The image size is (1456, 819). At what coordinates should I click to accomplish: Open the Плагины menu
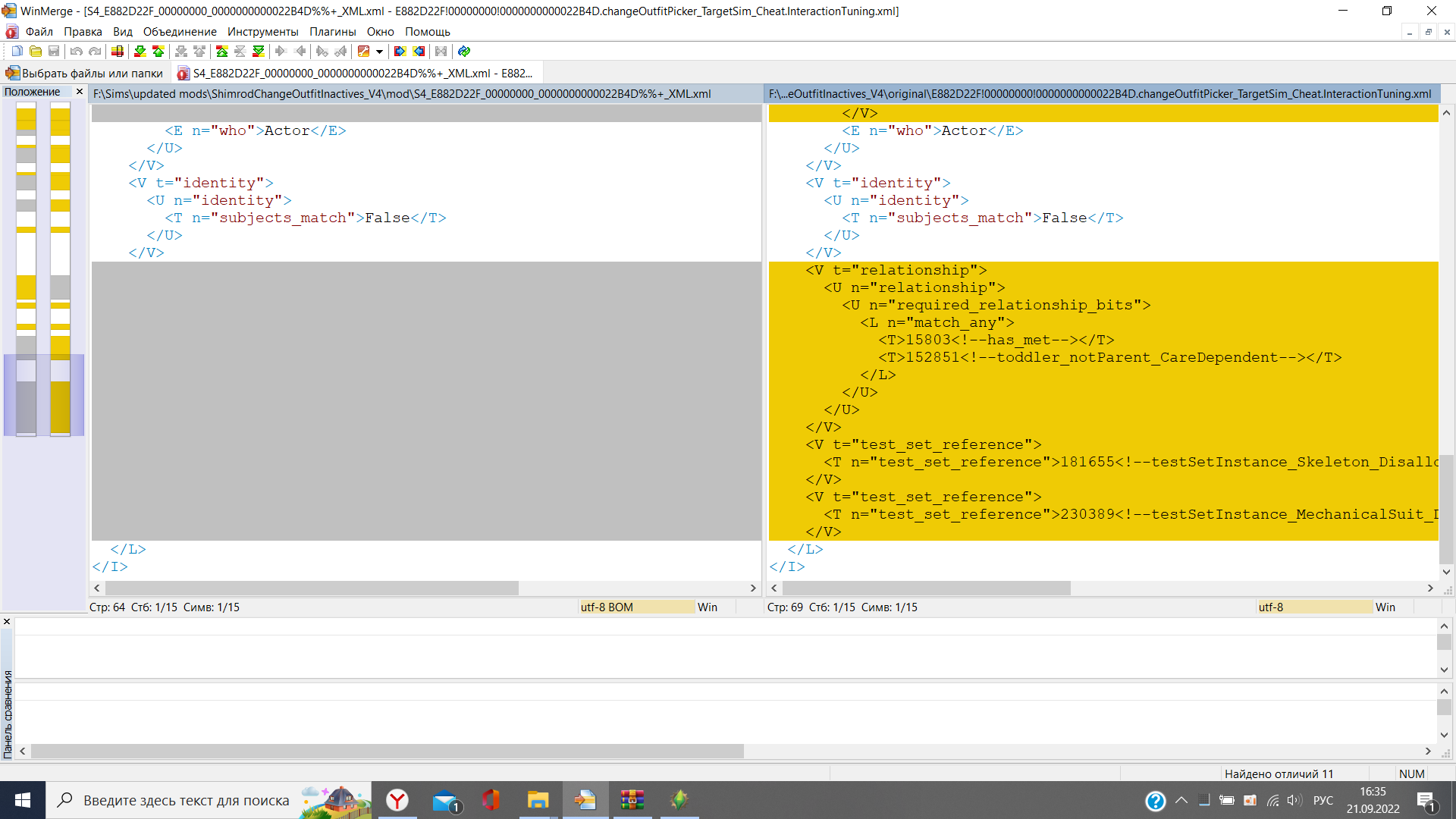332,32
